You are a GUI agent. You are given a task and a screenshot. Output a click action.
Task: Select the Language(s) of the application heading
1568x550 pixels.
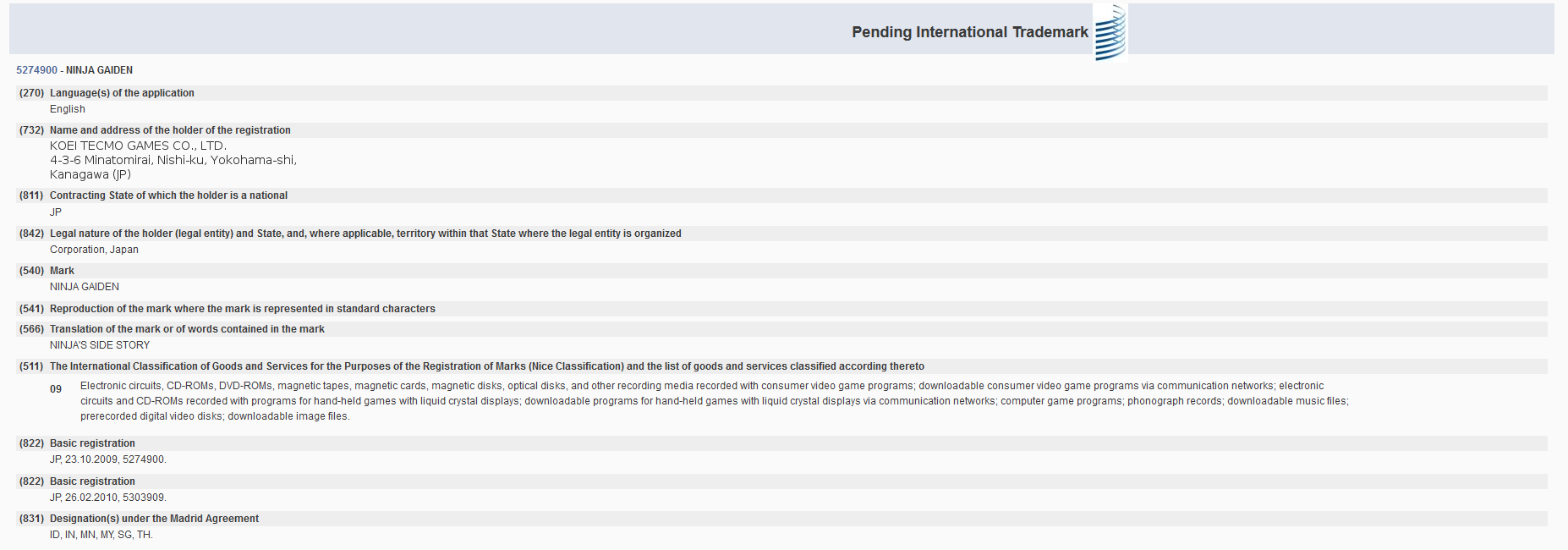point(122,93)
